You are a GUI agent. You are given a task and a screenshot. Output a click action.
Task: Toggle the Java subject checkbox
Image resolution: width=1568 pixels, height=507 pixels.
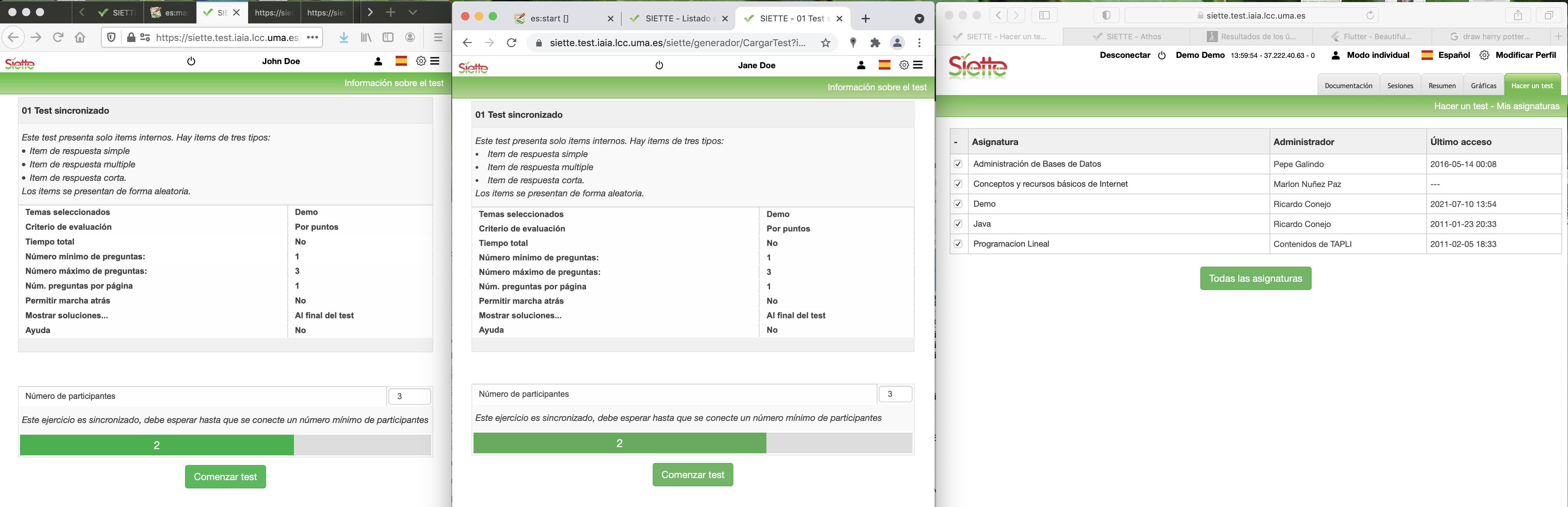[958, 224]
